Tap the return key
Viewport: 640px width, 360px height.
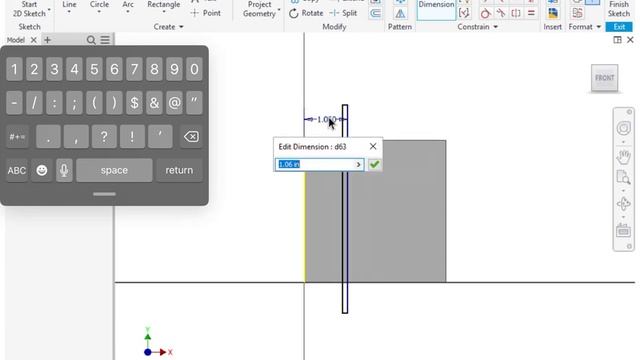[x=179, y=170]
